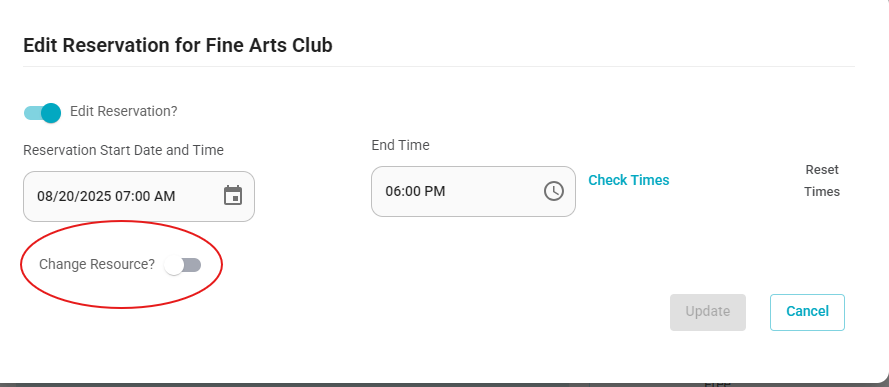This screenshot has height=387, width=889.
Task: Select the 06:00 PM End Time field
Action: [x=473, y=191]
